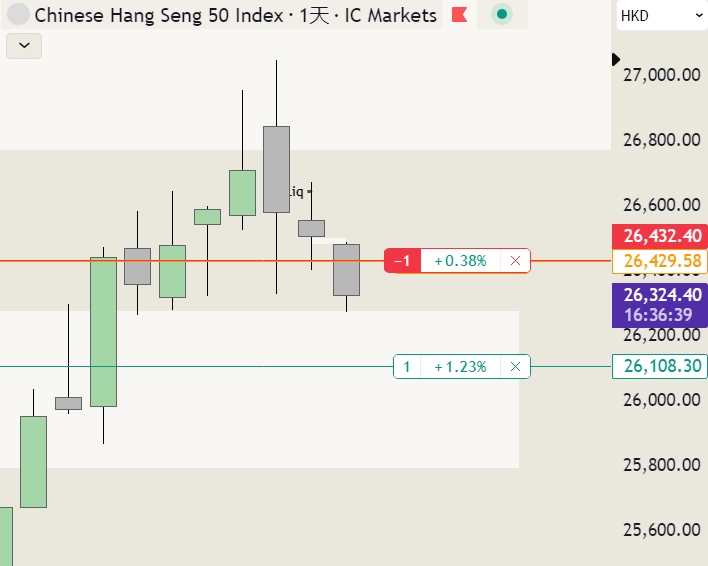The width and height of the screenshot is (708, 566).
Task: Click the red flag icon beside IC Markets
Action: pyautogui.click(x=460, y=15)
